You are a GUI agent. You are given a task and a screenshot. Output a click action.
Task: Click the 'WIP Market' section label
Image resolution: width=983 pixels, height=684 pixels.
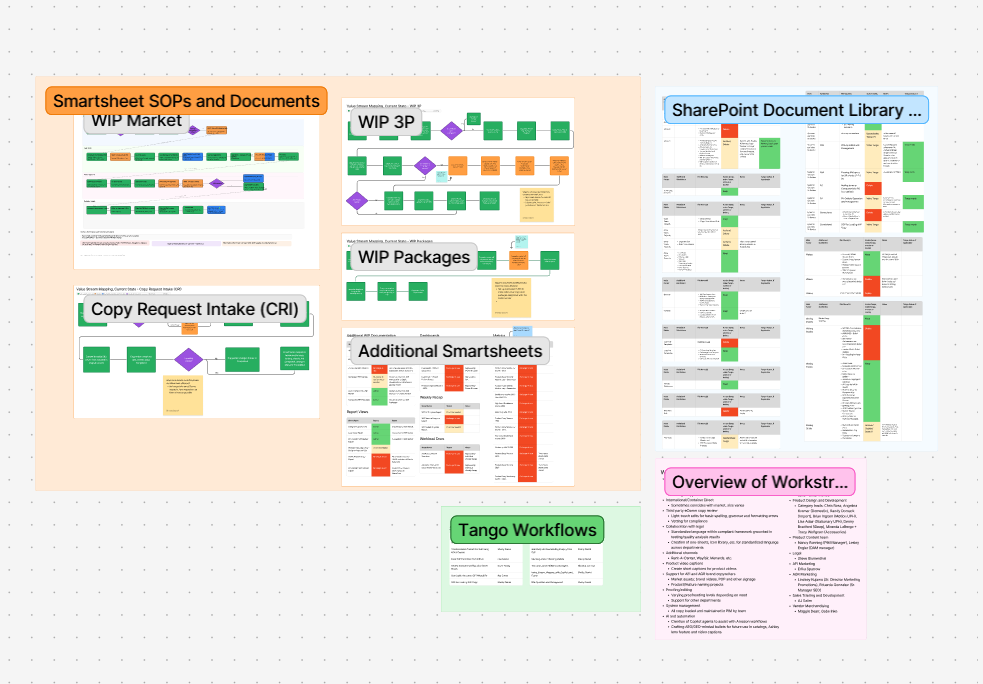coord(137,121)
